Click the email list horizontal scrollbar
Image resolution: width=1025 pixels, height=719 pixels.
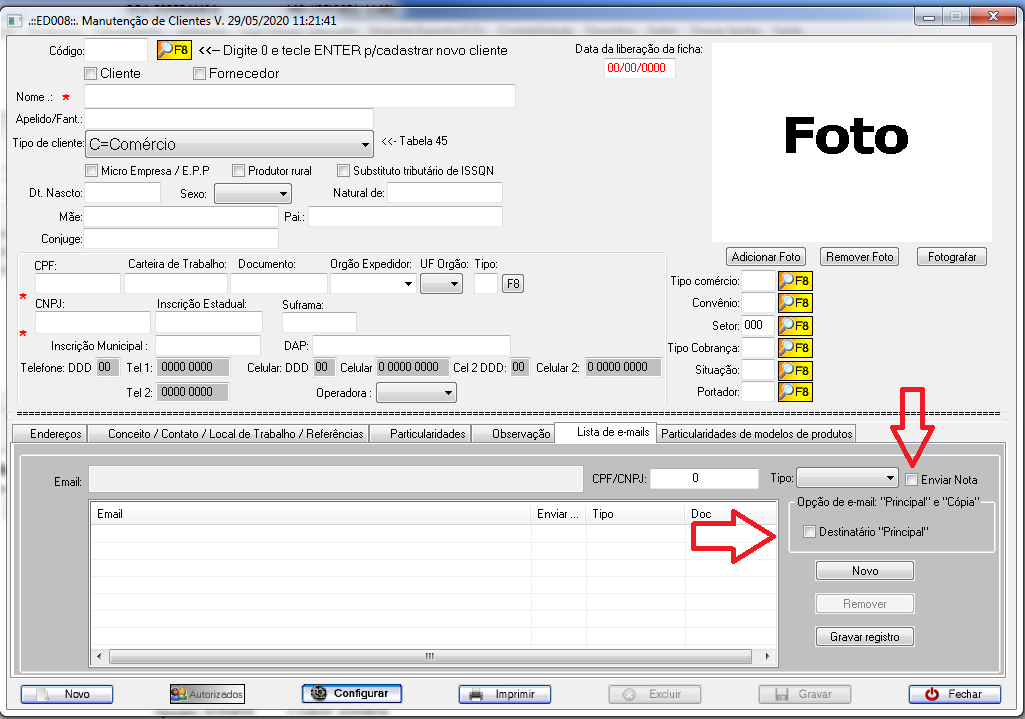(x=430, y=657)
